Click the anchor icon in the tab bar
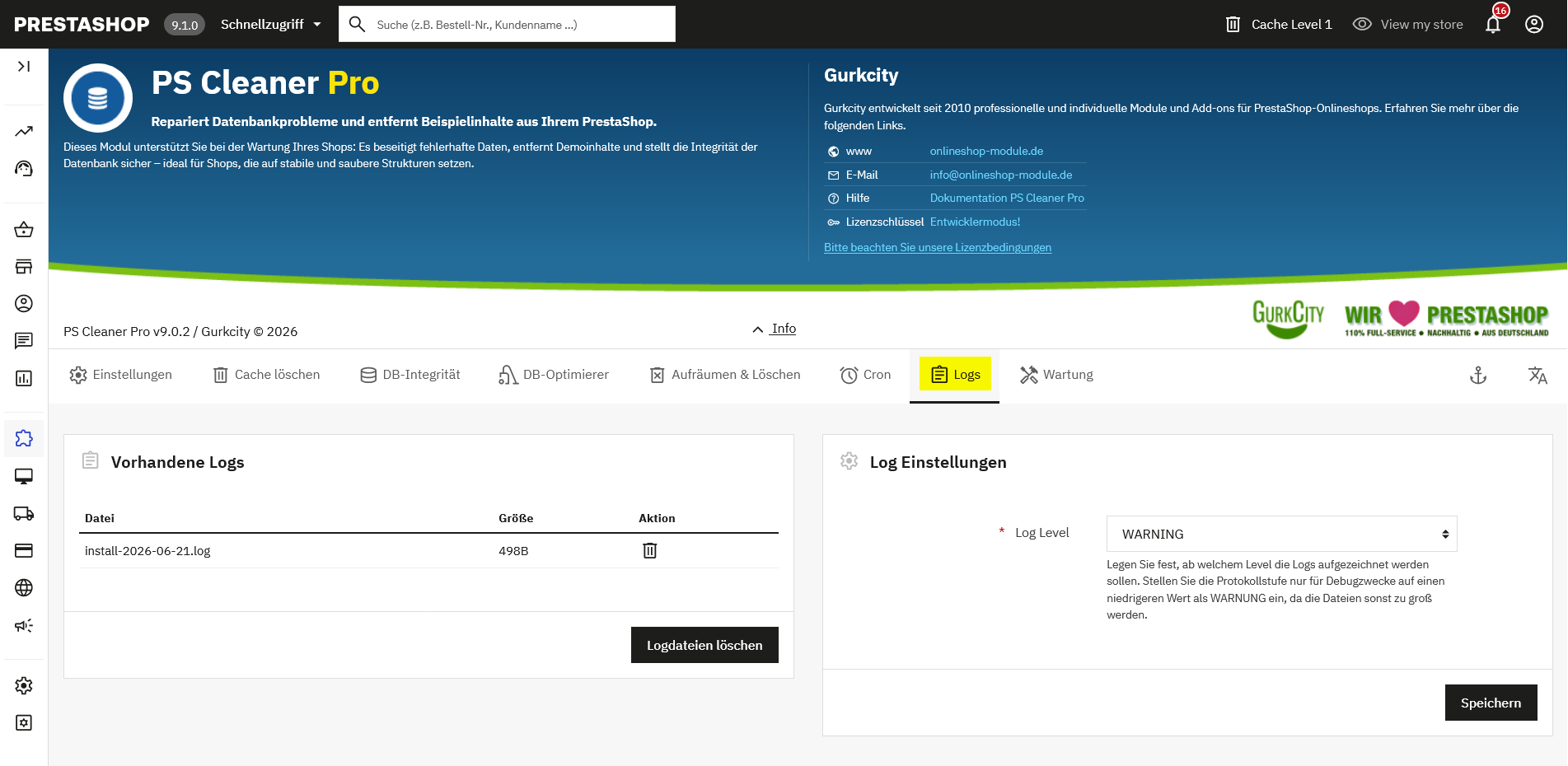 coord(1478,376)
